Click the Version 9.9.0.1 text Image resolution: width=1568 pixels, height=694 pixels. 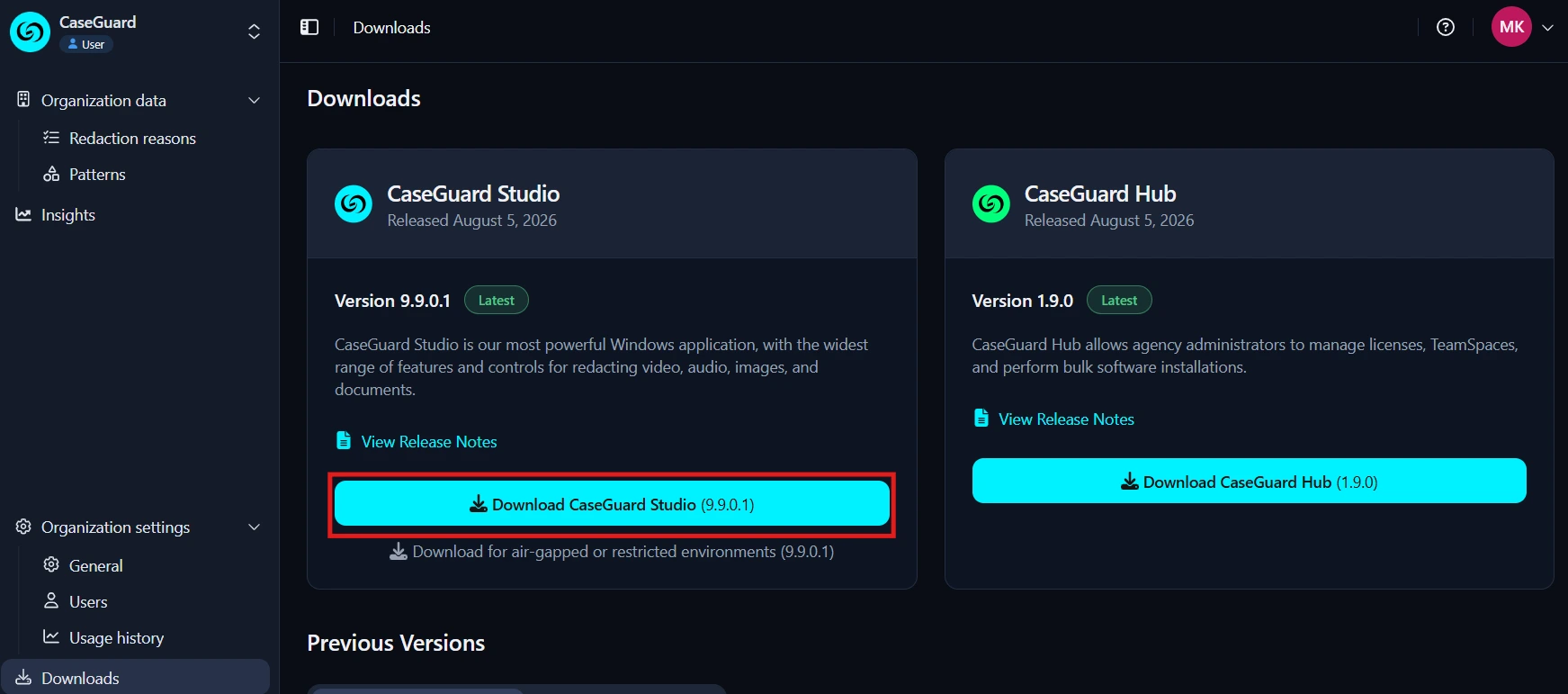[x=392, y=301]
